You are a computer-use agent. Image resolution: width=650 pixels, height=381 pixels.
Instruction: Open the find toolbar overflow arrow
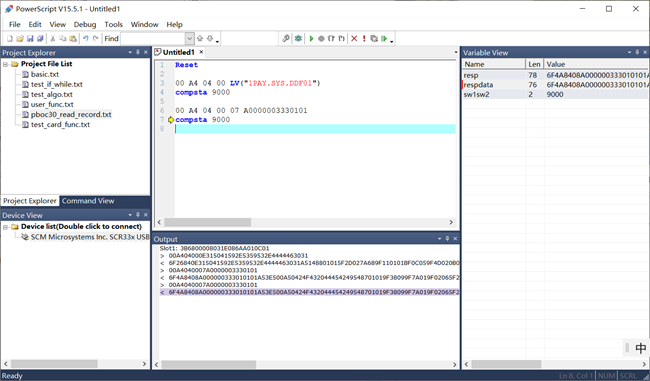pyautogui.click(x=217, y=41)
